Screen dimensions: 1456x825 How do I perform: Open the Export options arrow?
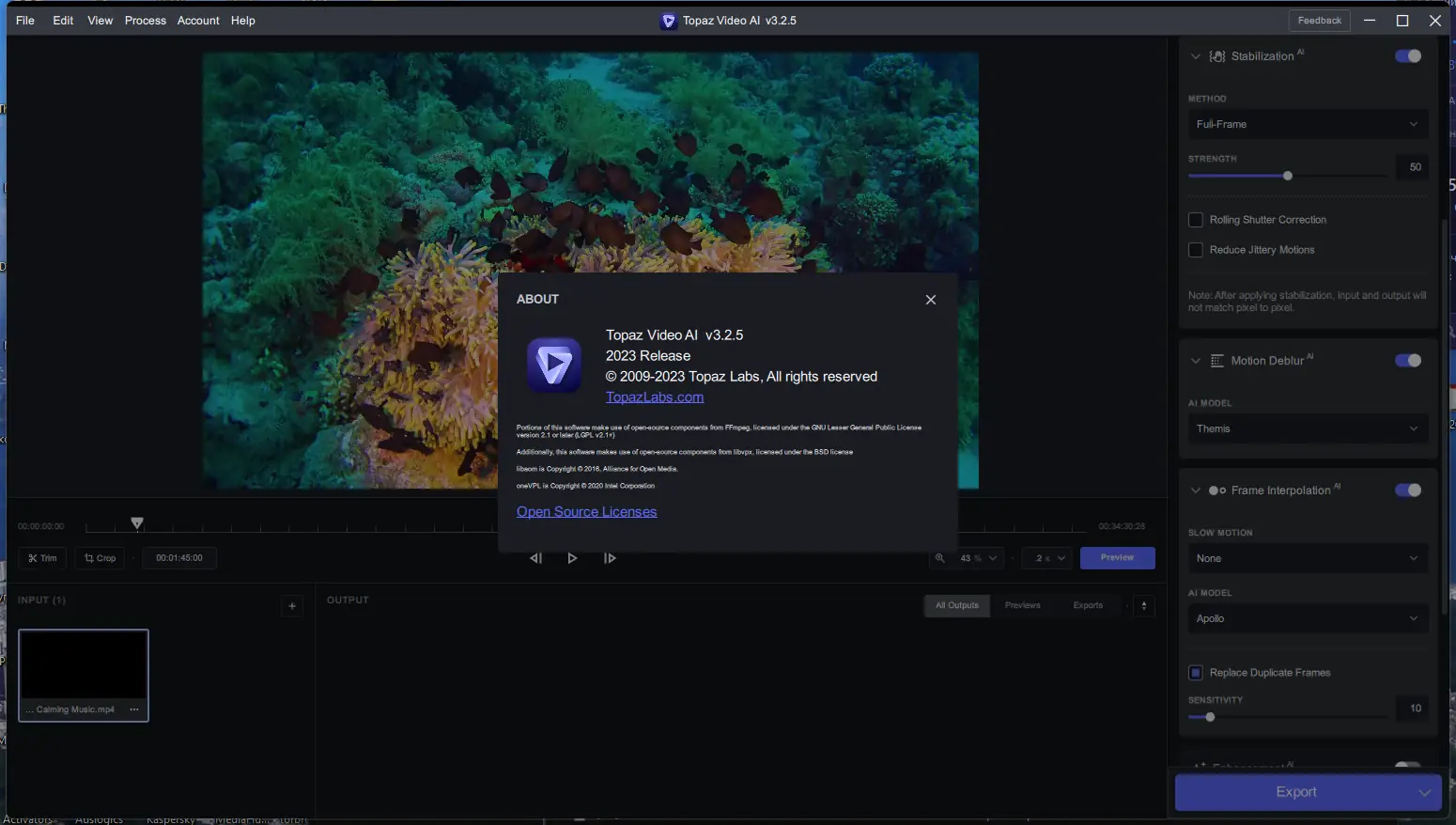point(1424,792)
